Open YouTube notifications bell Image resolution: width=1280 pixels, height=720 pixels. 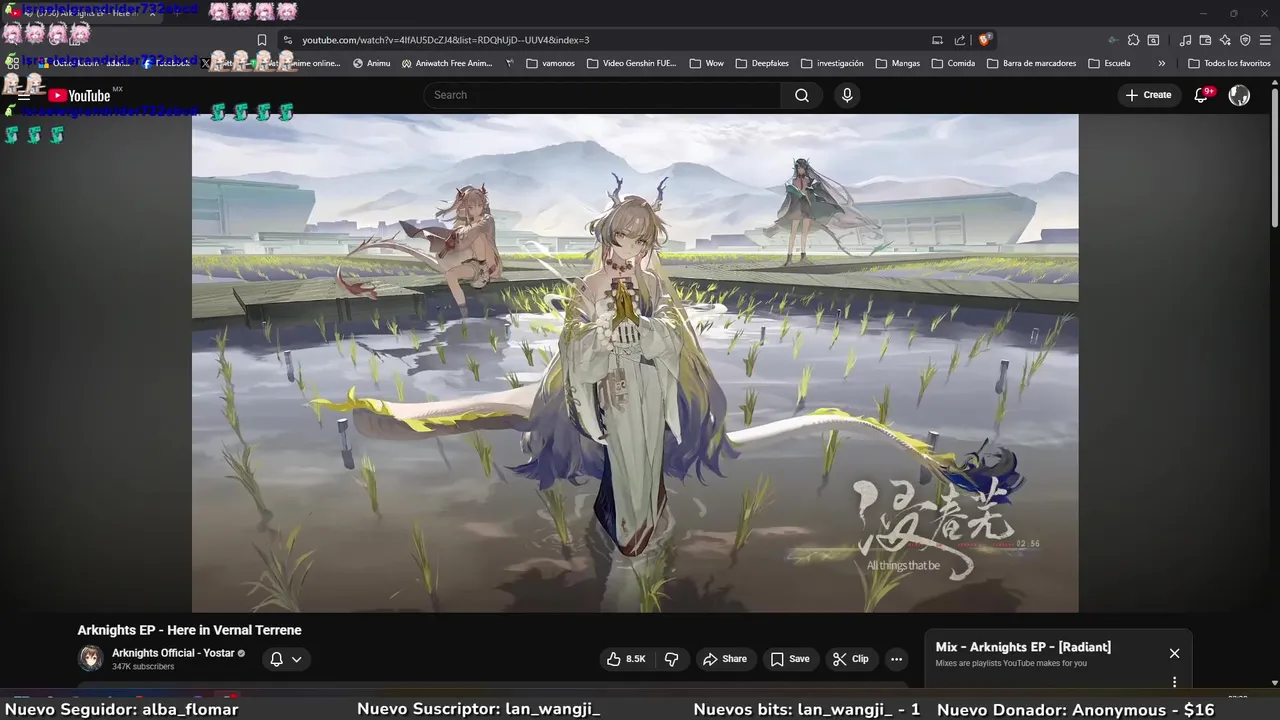1201,95
